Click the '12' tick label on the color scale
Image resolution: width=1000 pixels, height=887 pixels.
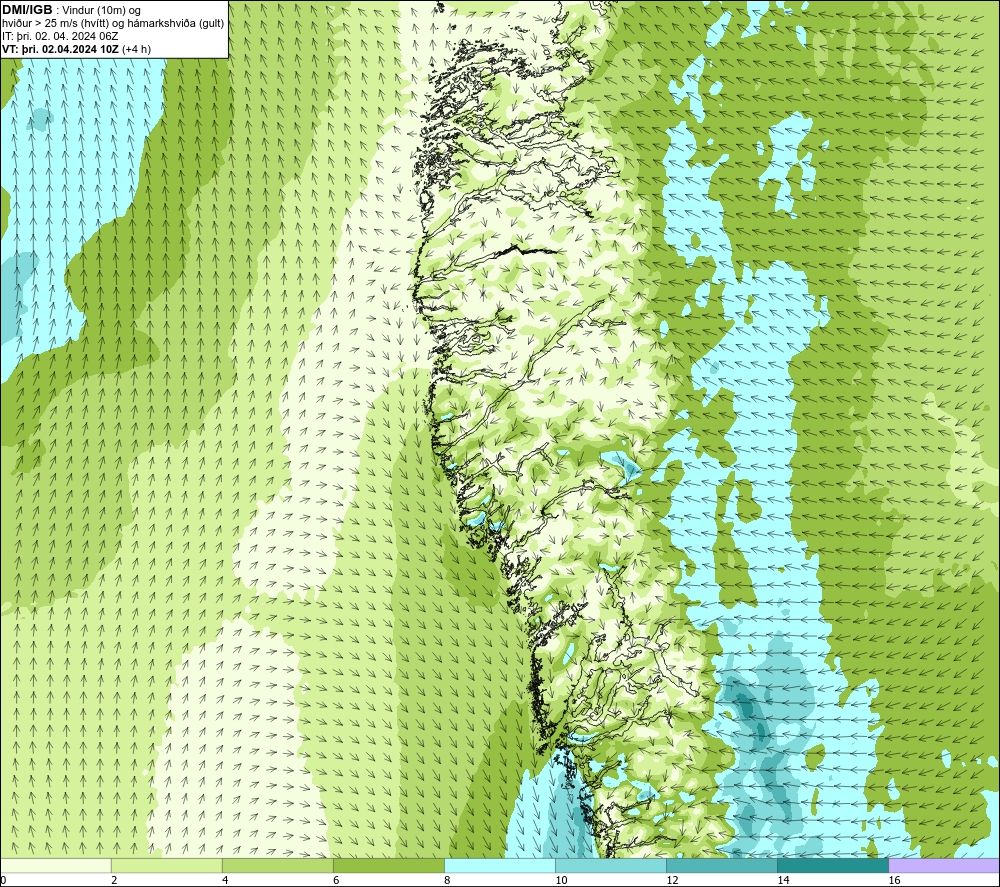coord(672,880)
